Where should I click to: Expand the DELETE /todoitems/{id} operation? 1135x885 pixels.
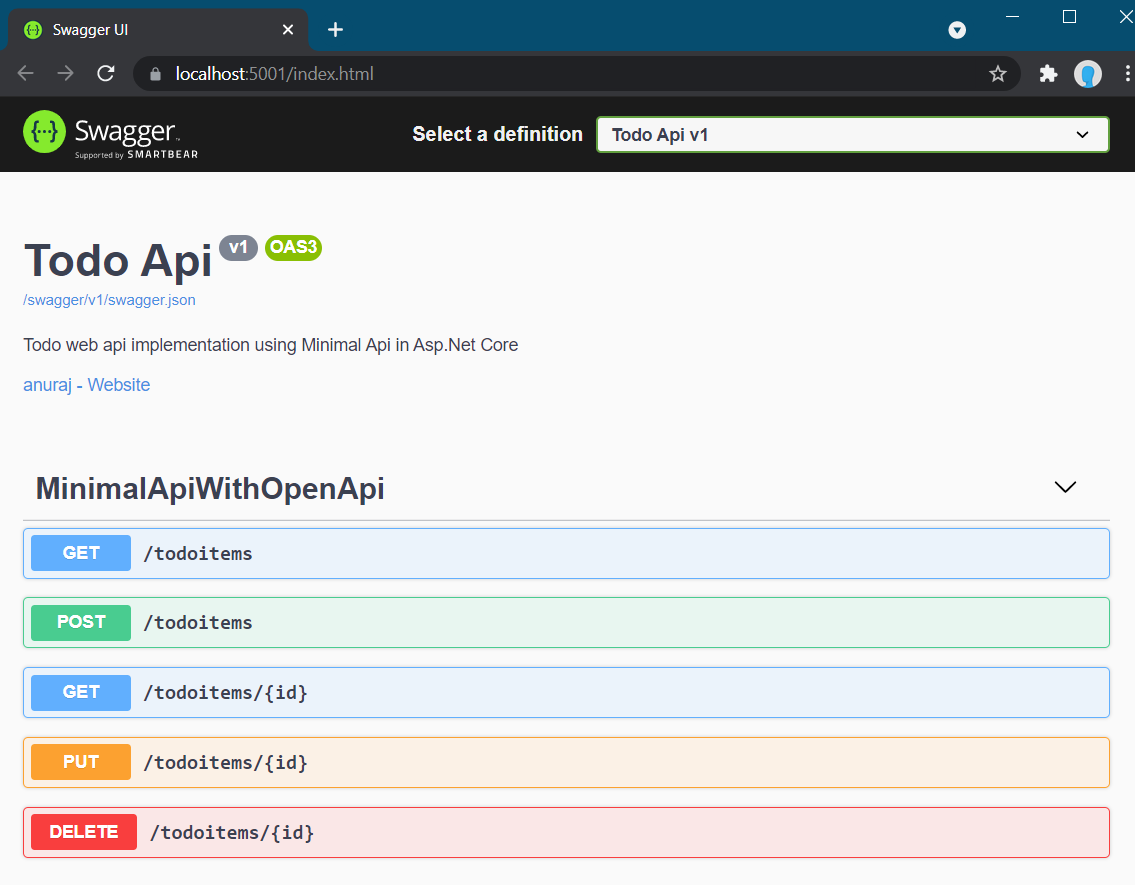pos(566,832)
